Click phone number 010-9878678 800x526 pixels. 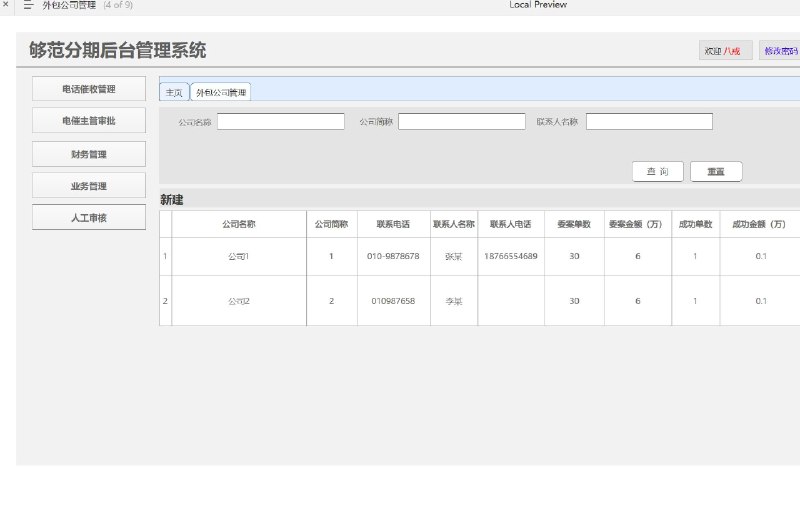point(393,256)
